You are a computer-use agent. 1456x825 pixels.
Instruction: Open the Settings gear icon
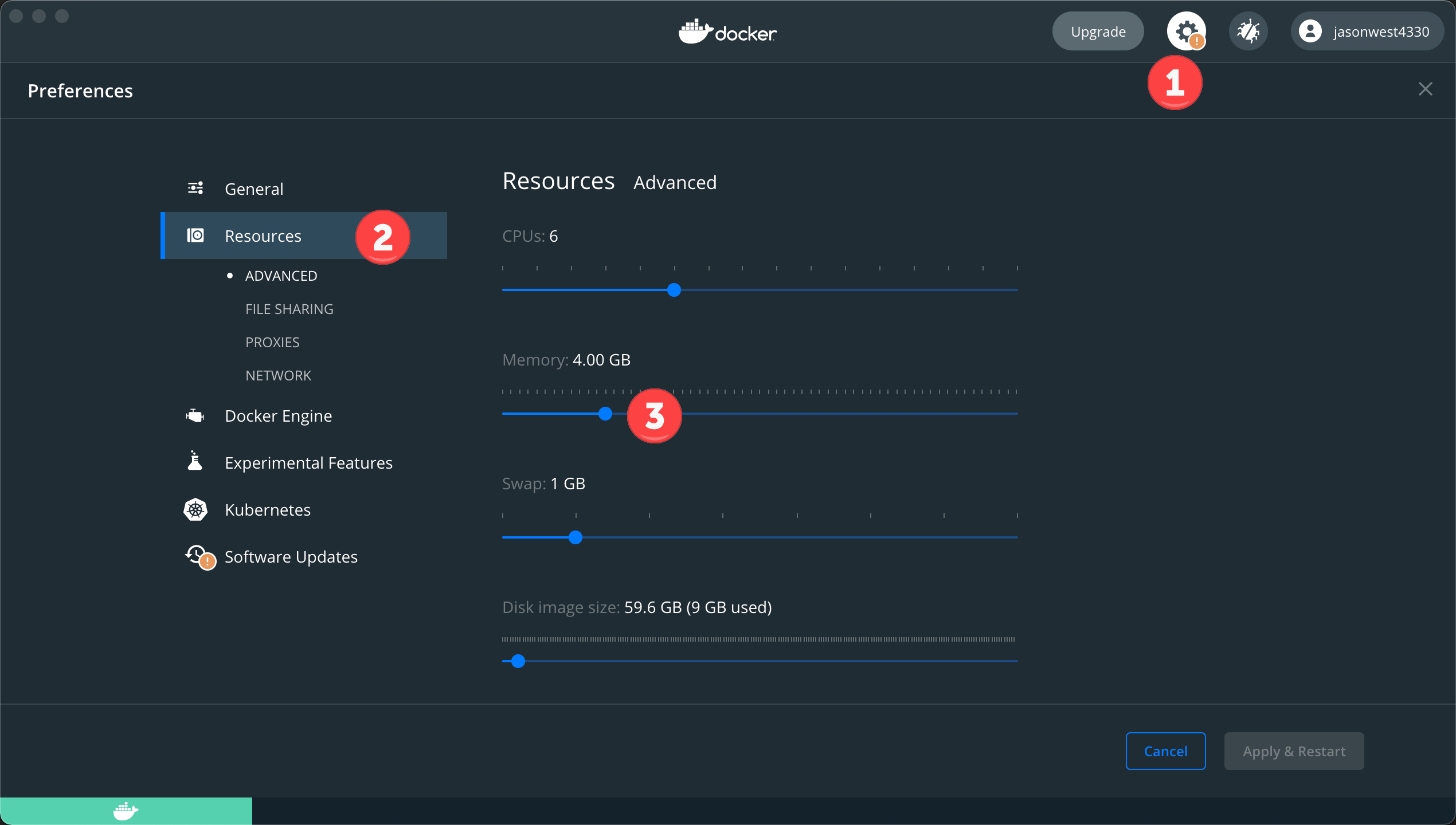1187,31
